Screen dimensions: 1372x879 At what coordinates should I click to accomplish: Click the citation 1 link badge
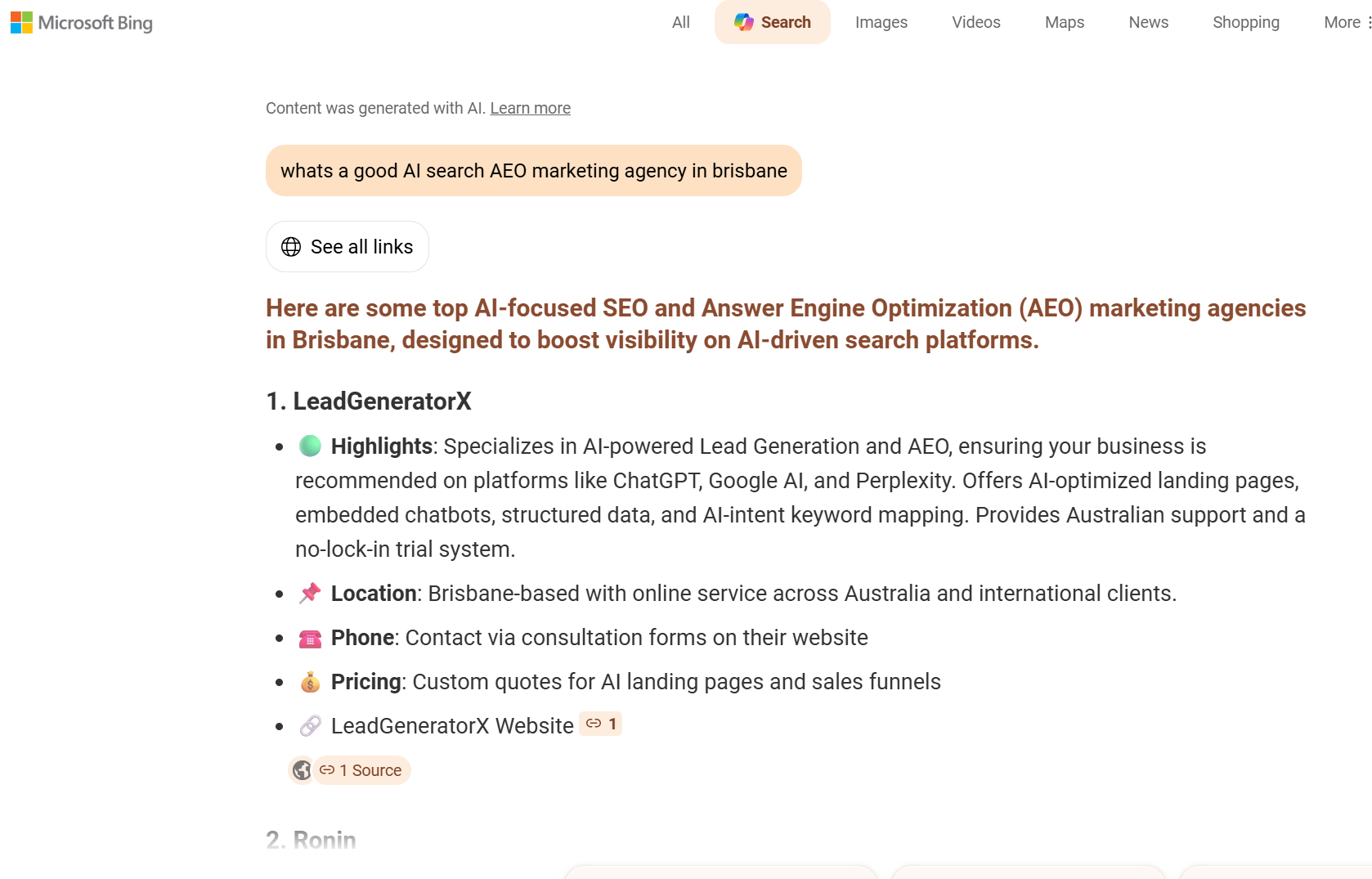[x=601, y=724]
